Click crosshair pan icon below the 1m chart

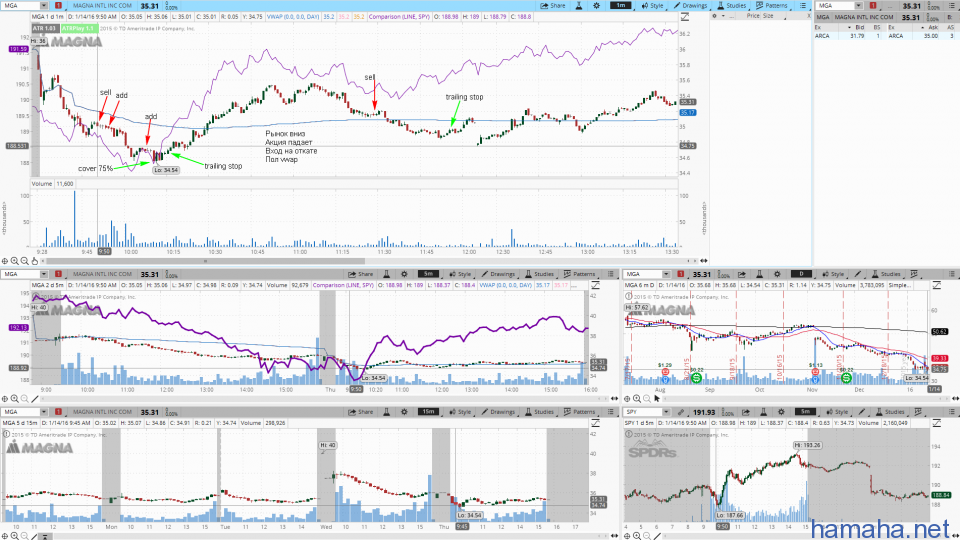pyautogui.click(x=5, y=261)
